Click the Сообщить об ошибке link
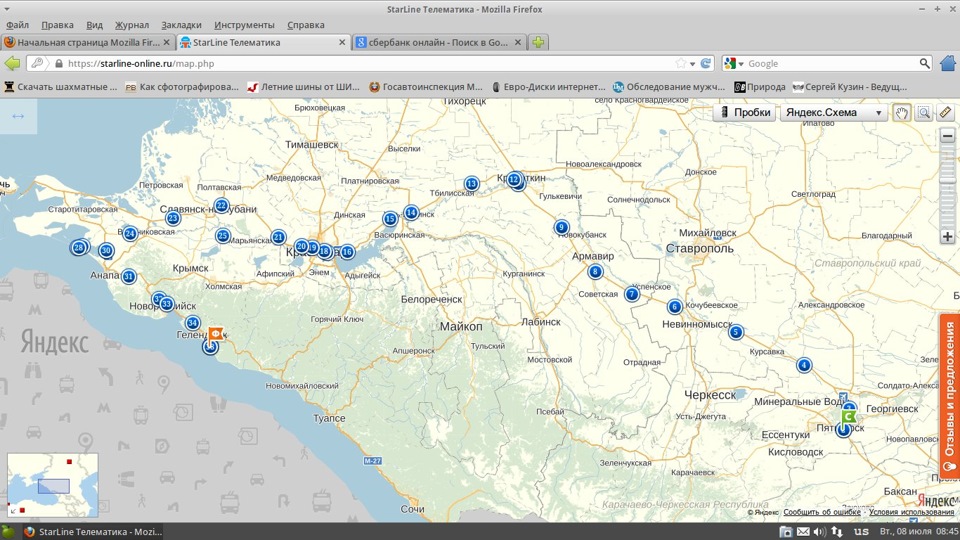 [x=822, y=512]
